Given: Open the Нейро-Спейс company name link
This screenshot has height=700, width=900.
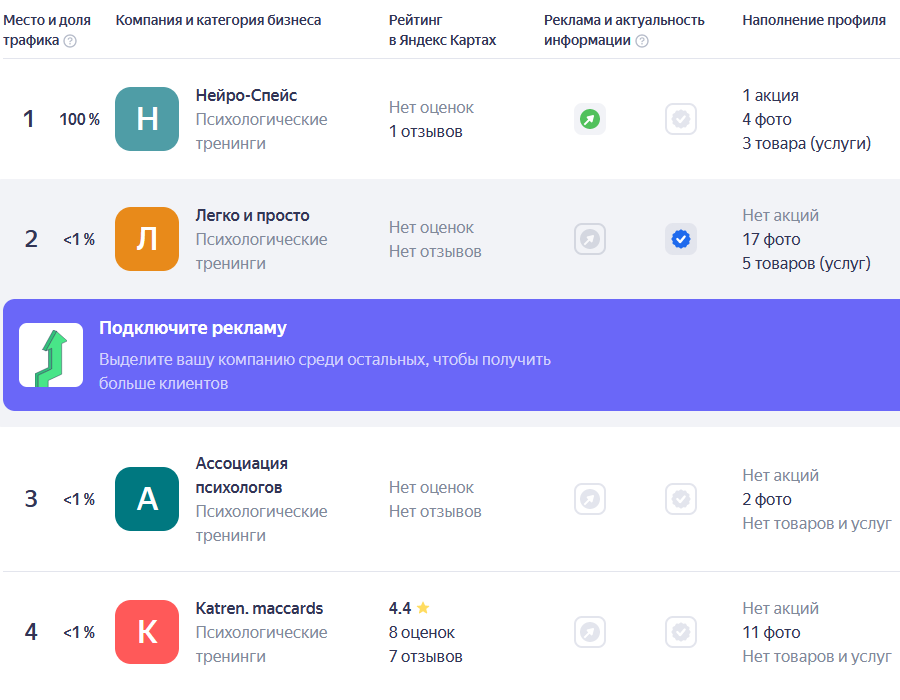Looking at the screenshot, I should point(246,95).
